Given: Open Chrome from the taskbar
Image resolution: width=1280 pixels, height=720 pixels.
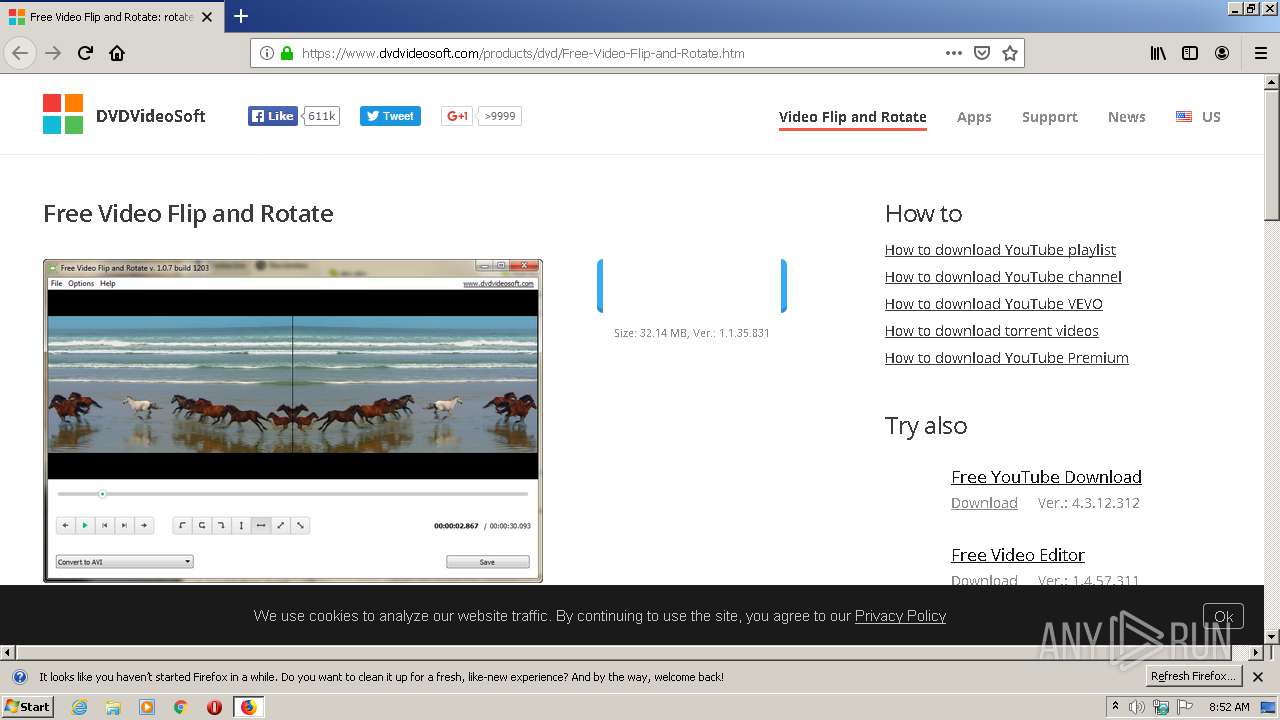Looking at the screenshot, I should click(181, 707).
